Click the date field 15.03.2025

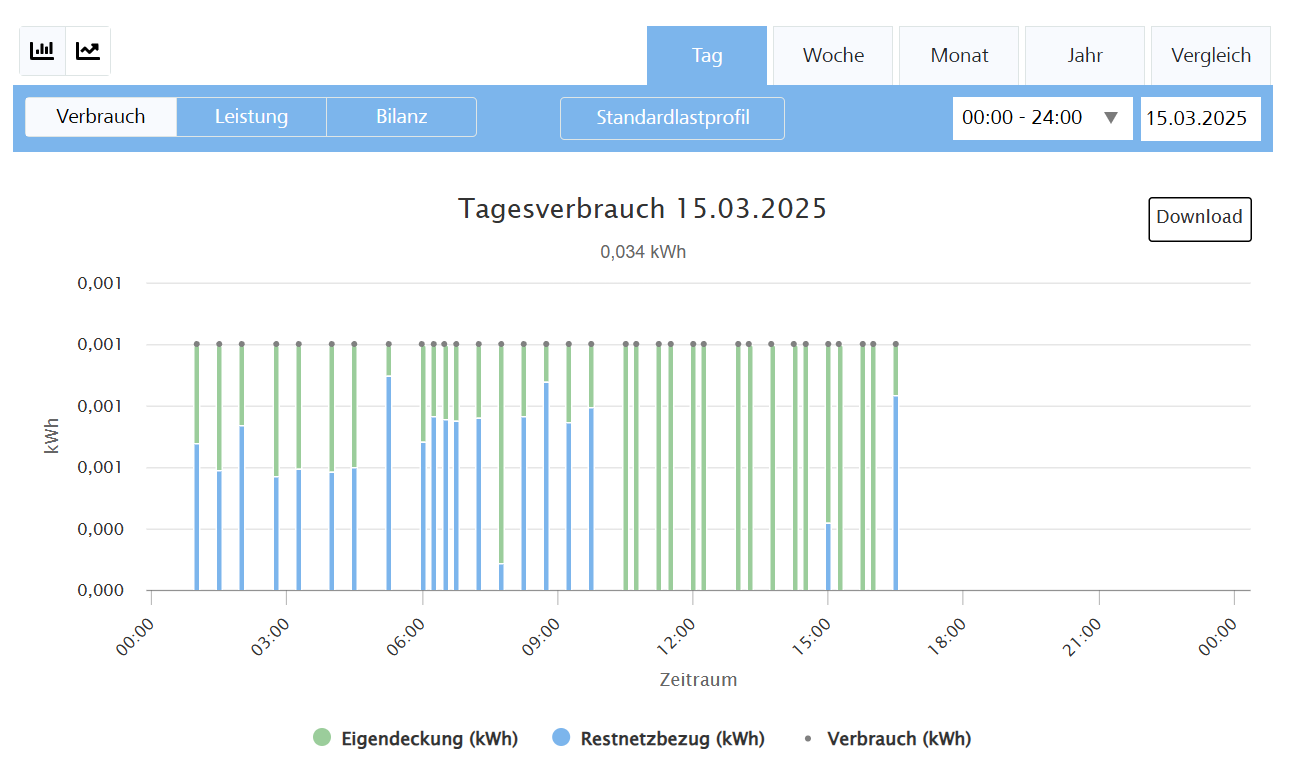click(1200, 118)
